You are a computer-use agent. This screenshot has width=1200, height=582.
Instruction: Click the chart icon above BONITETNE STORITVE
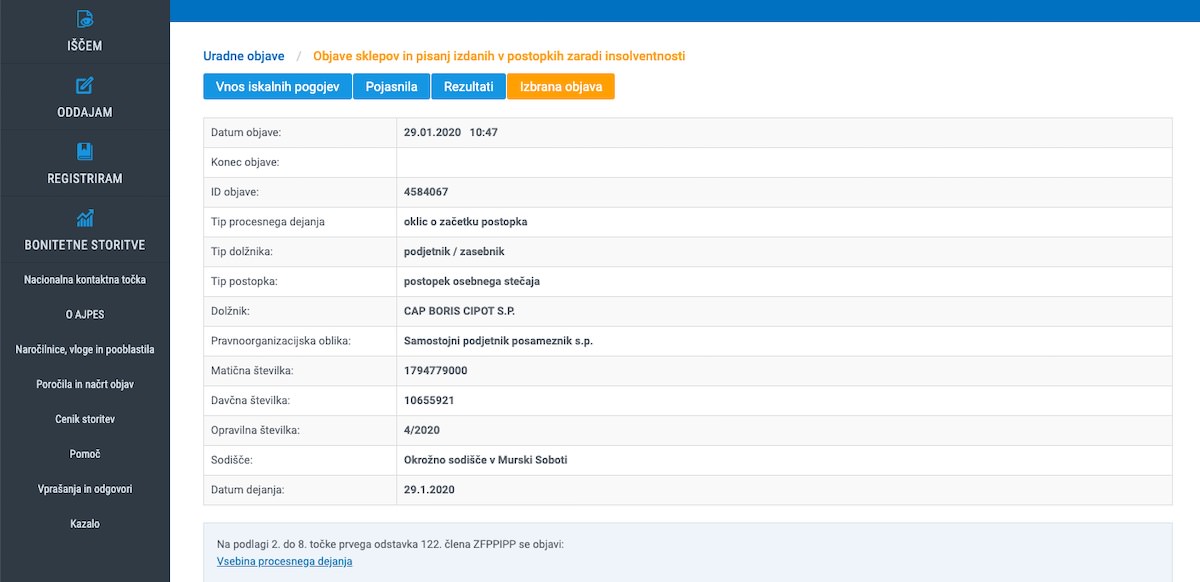[85, 218]
